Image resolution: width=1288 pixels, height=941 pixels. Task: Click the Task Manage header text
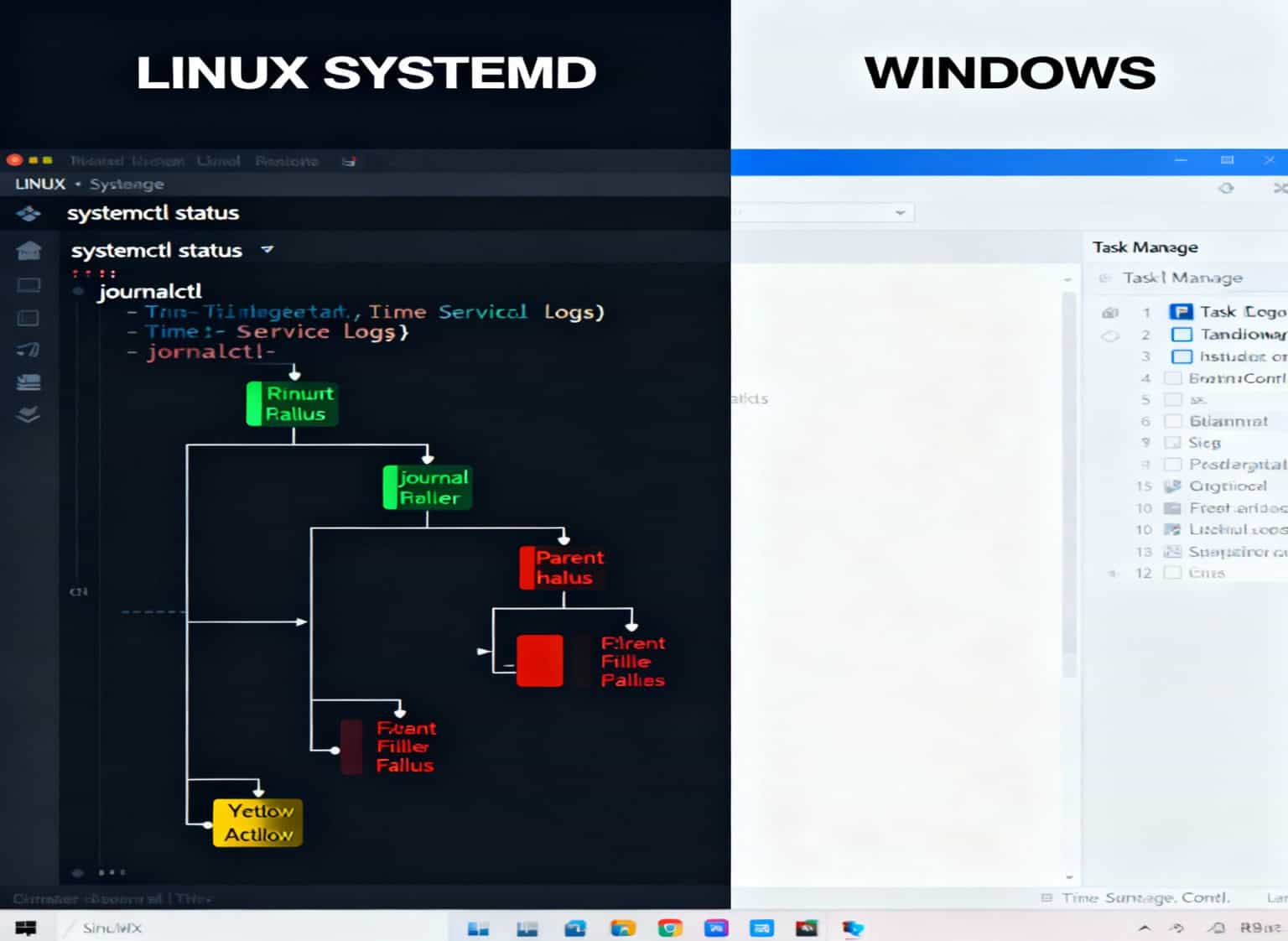[x=1145, y=247]
